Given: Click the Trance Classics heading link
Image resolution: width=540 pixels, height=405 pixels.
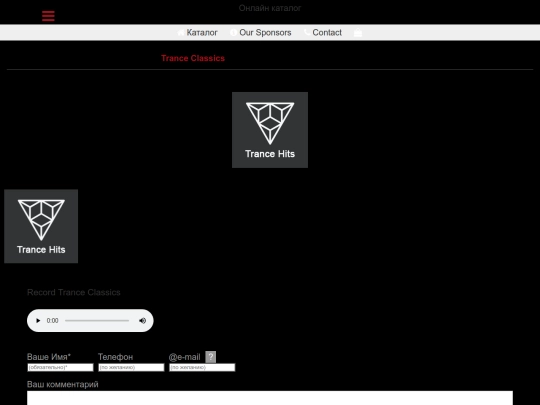Looking at the screenshot, I should point(193,58).
